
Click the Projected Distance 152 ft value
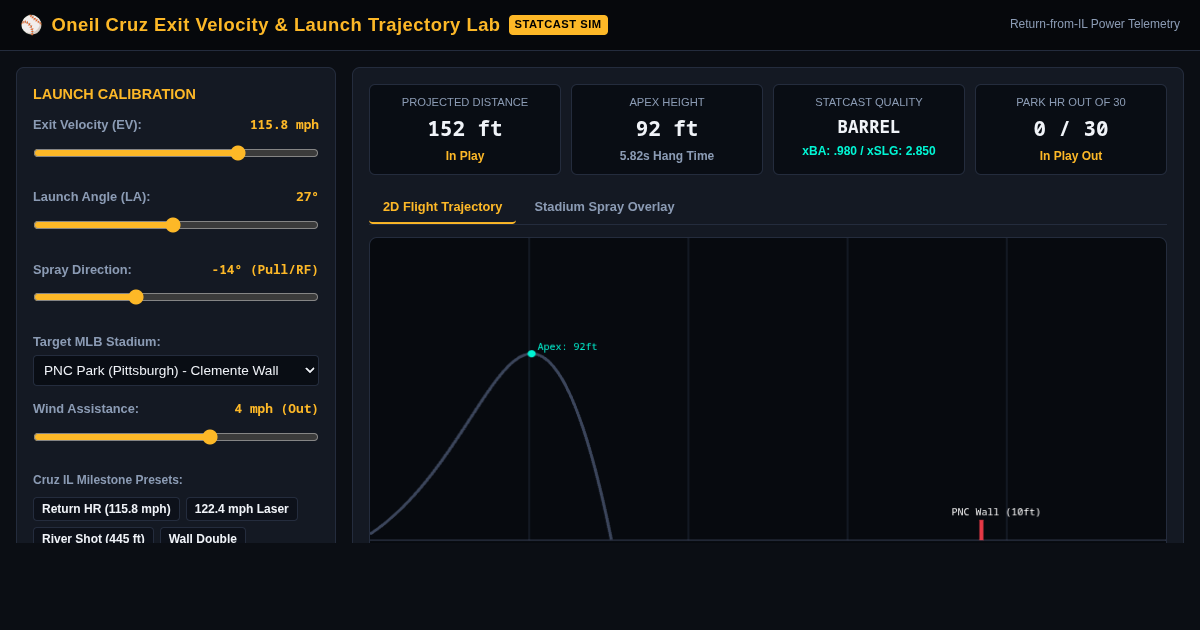tap(465, 129)
